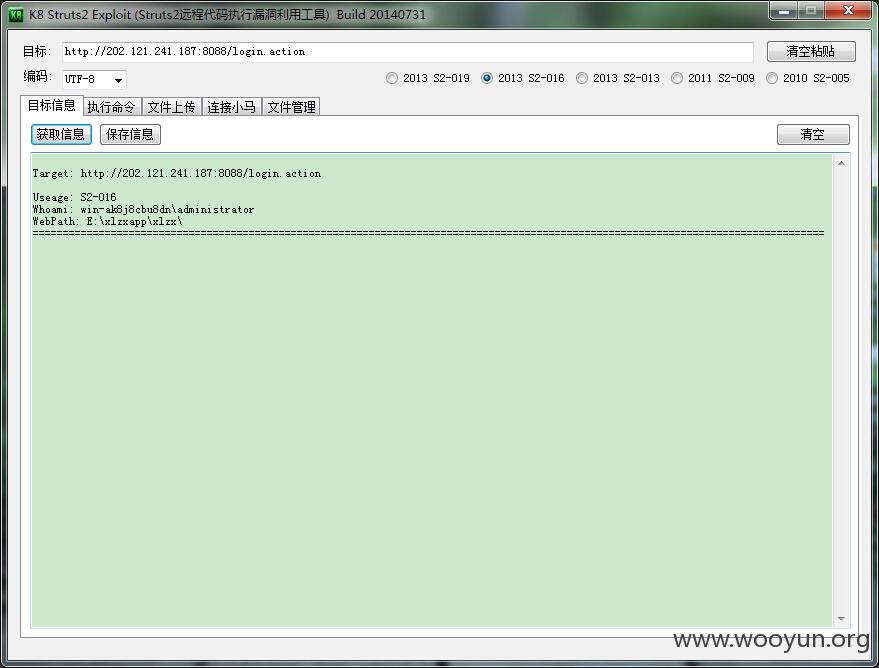Click the K8 application icon in title bar
The height and width of the screenshot is (668, 879).
pyautogui.click(x=16, y=15)
